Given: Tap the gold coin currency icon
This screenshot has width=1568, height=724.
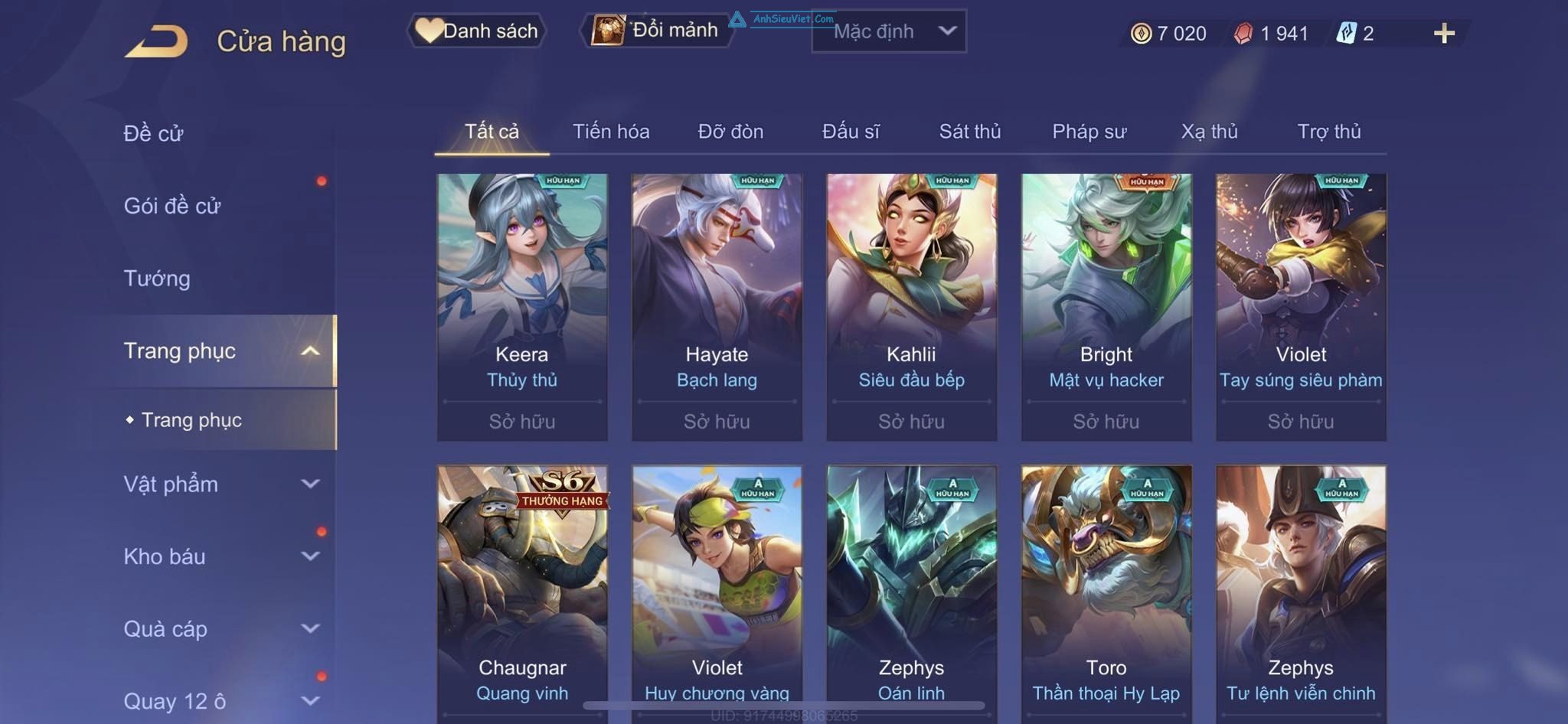Looking at the screenshot, I should [x=1141, y=33].
